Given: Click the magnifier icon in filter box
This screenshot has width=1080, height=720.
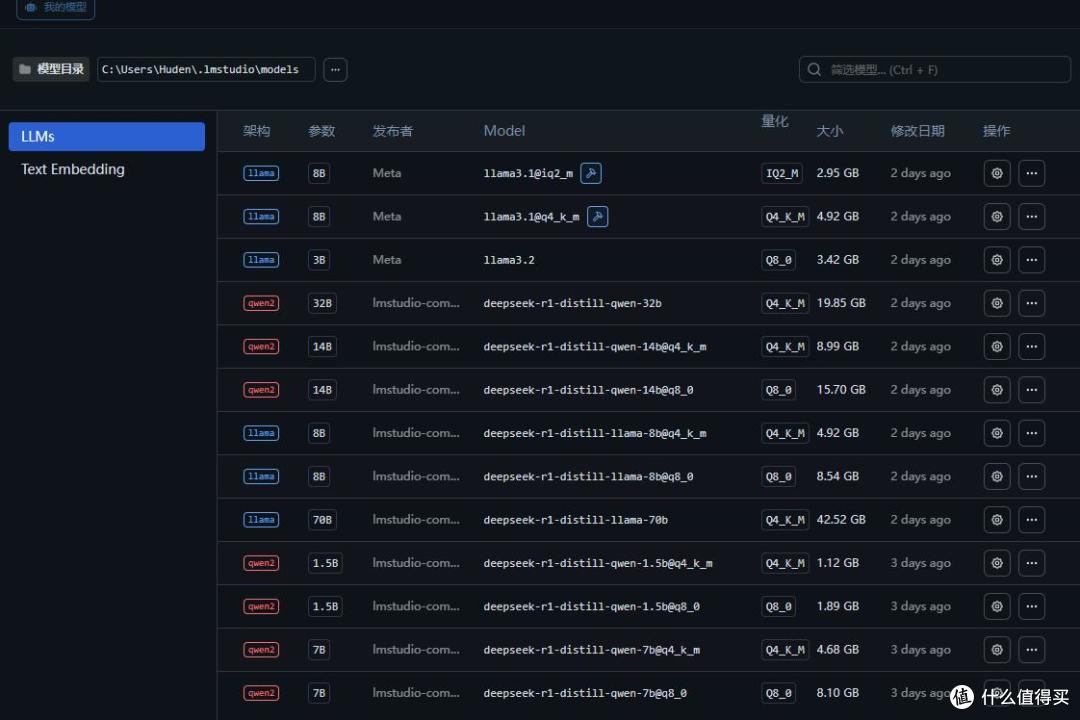Looking at the screenshot, I should tap(814, 70).
